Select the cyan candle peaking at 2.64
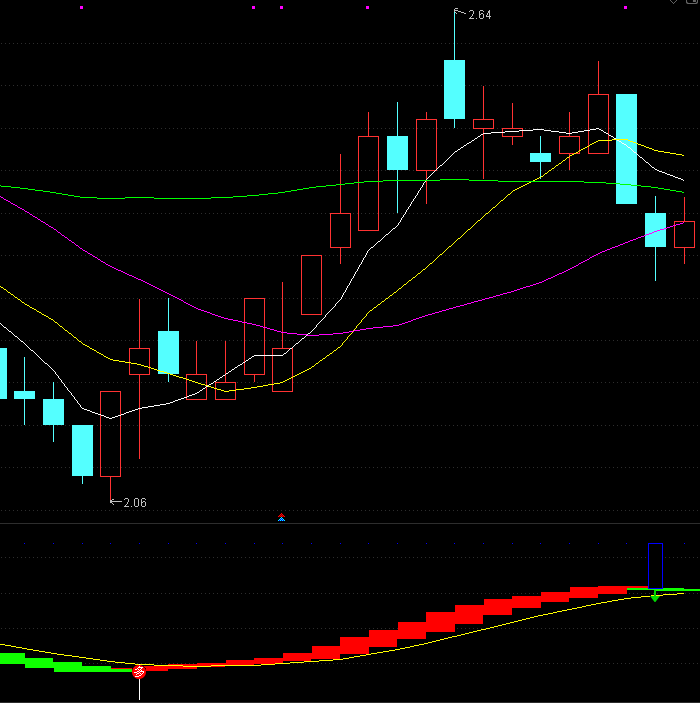The width and height of the screenshot is (700, 703). click(x=454, y=89)
